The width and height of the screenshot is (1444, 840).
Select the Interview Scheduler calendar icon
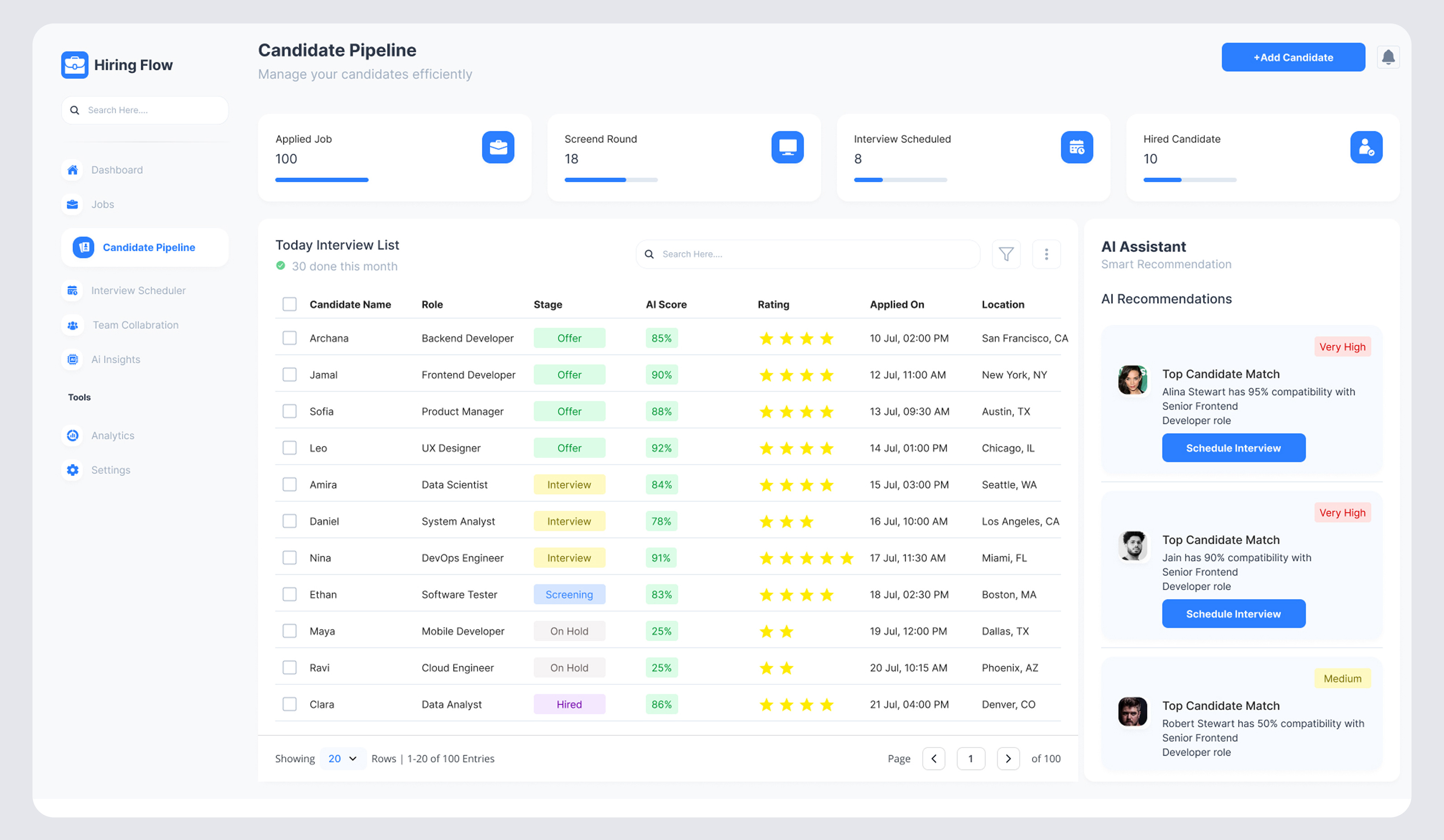coord(72,291)
